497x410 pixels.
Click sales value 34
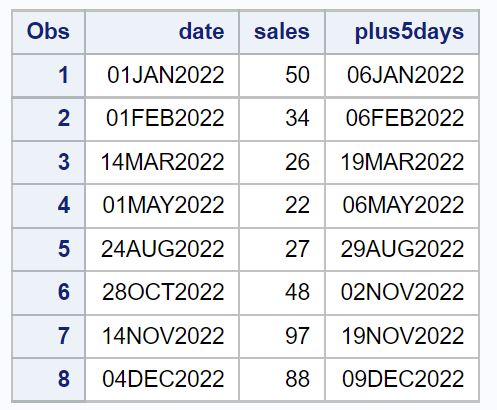pos(282,119)
